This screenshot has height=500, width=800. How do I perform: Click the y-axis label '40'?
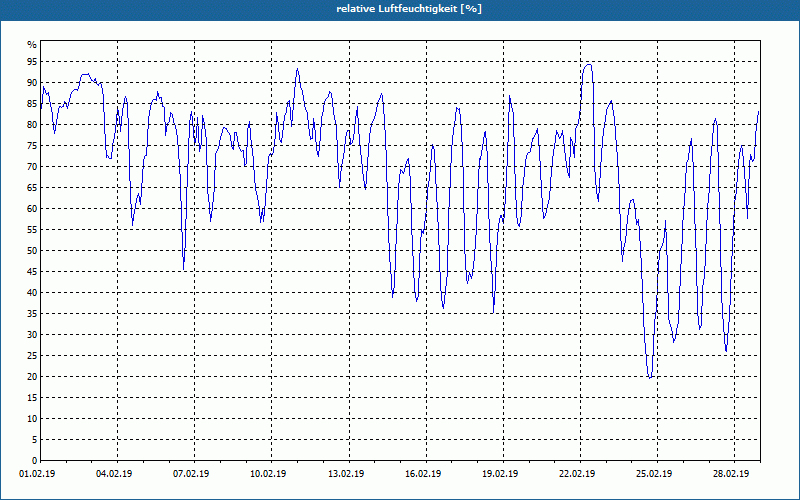pyautogui.click(x=32, y=292)
